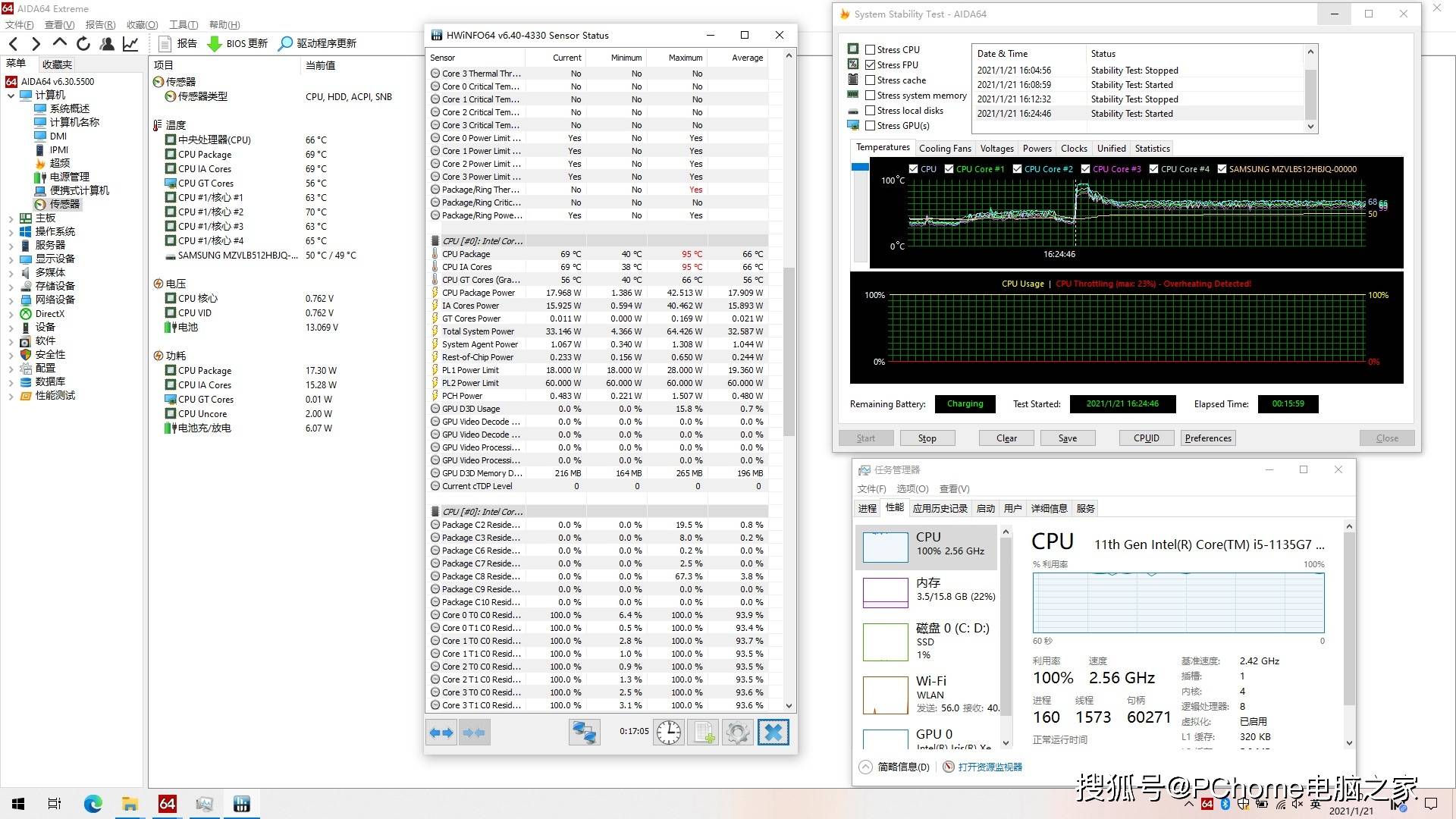Image resolution: width=1456 pixels, height=819 pixels.
Task: Open Preferences in stability test
Action: tap(1208, 438)
